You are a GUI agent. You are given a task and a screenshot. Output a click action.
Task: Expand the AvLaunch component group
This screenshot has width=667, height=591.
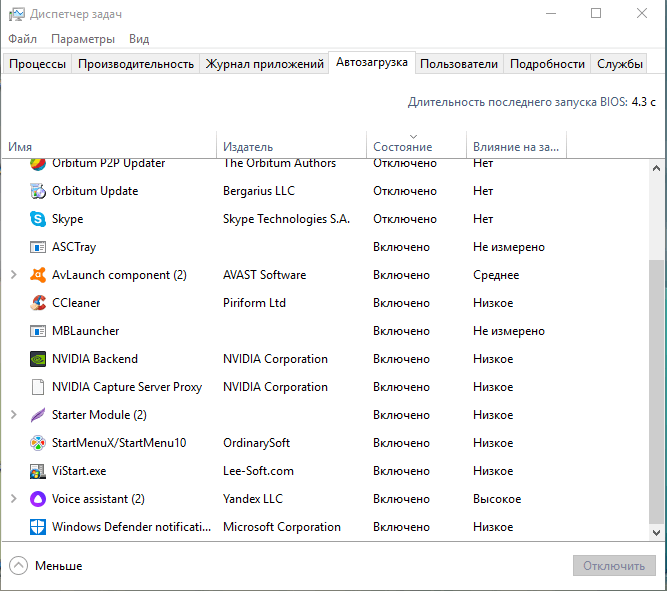click(x=14, y=275)
